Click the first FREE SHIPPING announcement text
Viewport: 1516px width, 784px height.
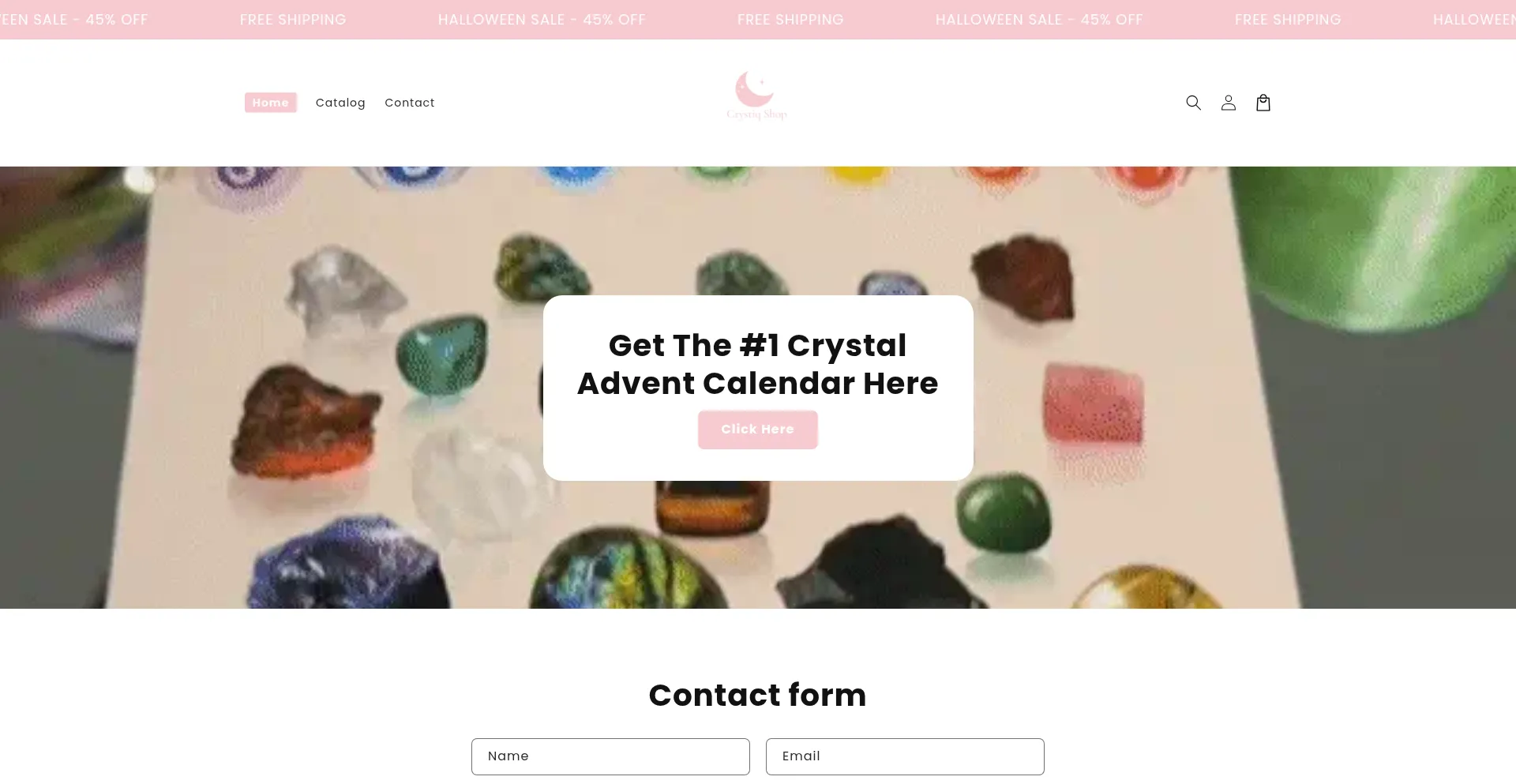pos(293,20)
